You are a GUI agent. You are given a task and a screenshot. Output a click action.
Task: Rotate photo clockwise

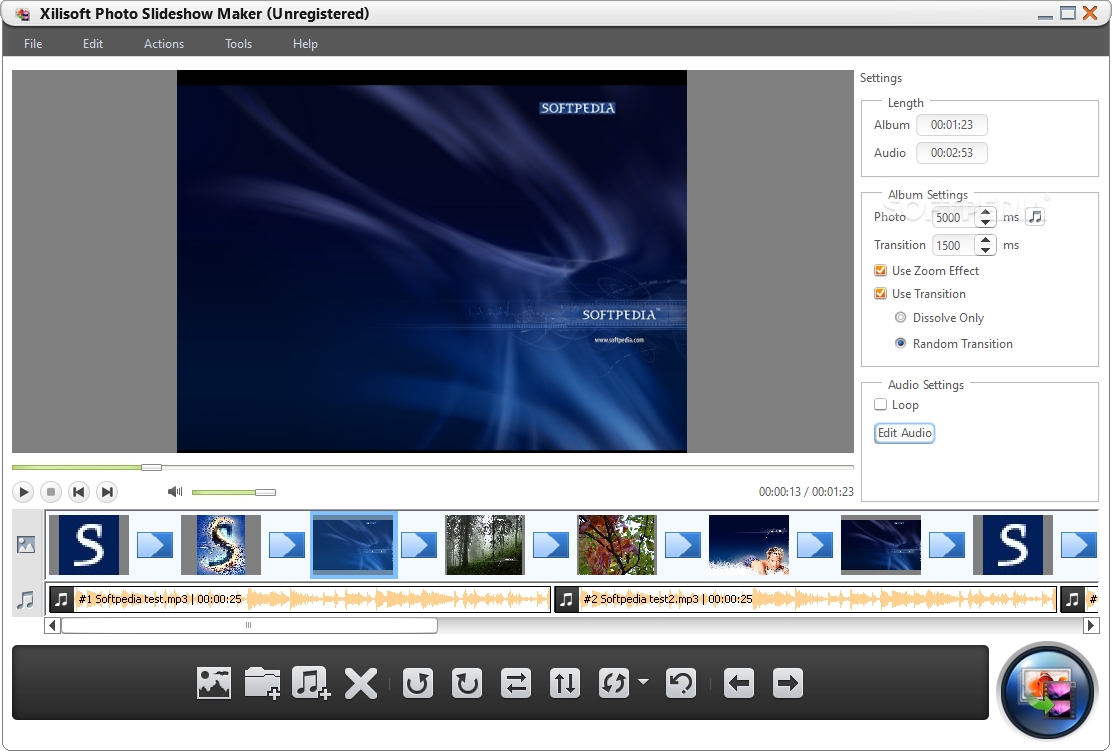(x=467, y=684)
